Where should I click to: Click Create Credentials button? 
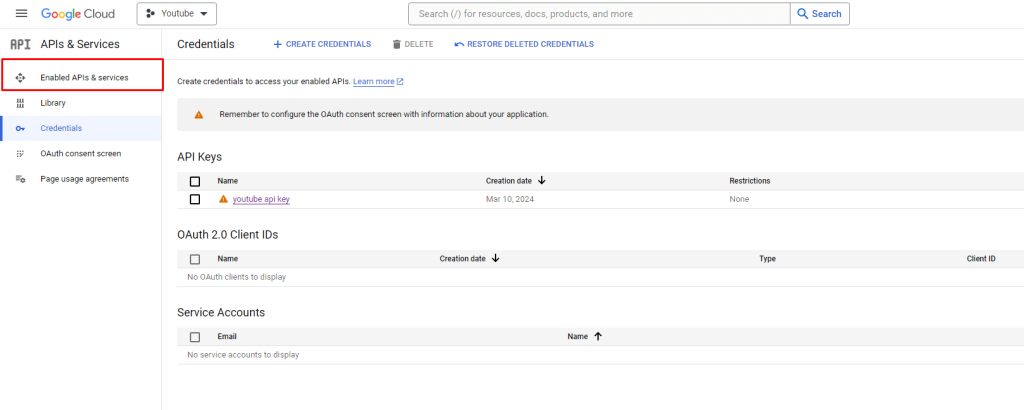(x=322, y=44)
